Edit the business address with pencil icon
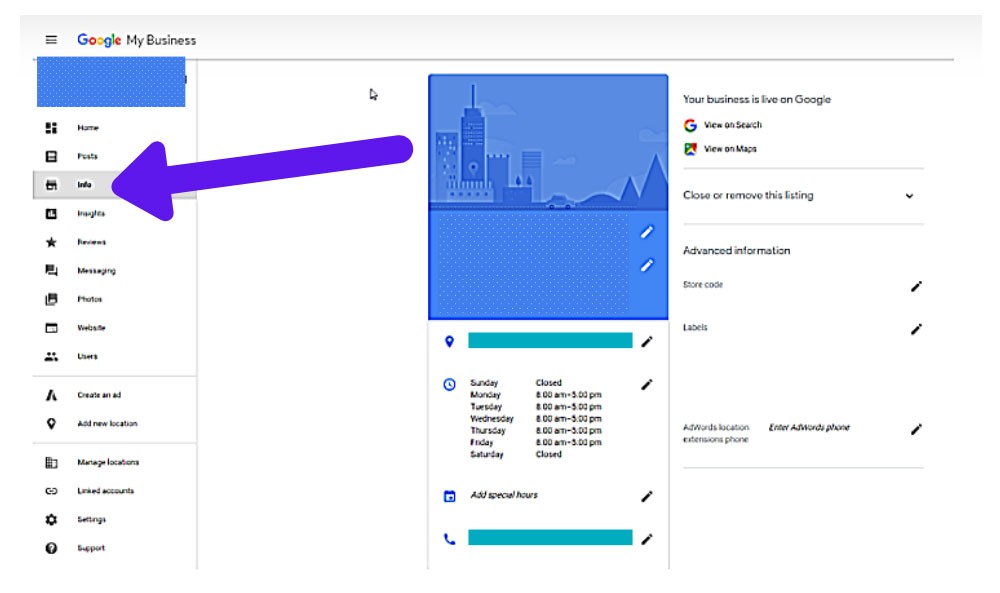 647,342
